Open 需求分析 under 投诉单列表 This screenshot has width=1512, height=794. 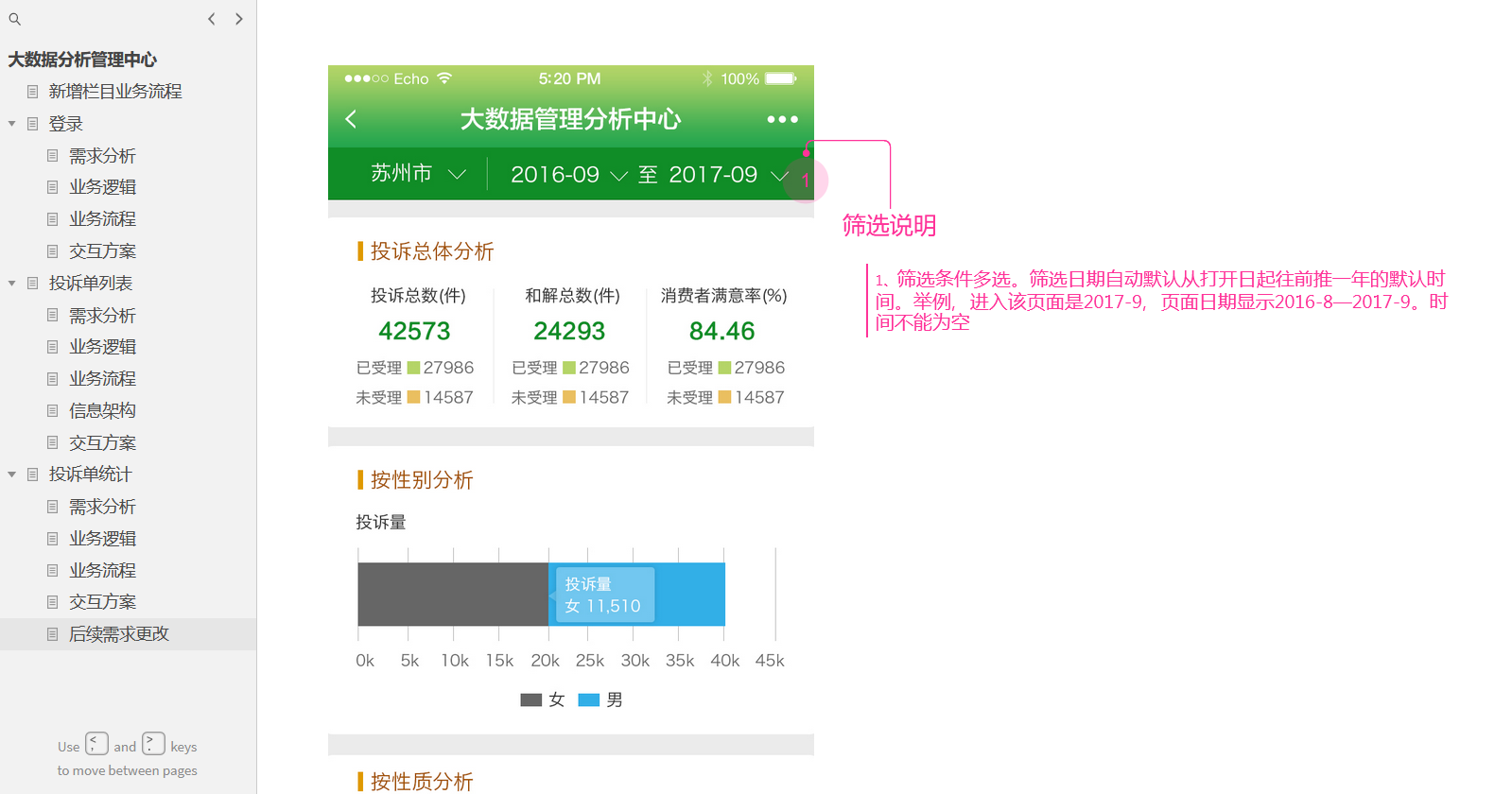102,316
